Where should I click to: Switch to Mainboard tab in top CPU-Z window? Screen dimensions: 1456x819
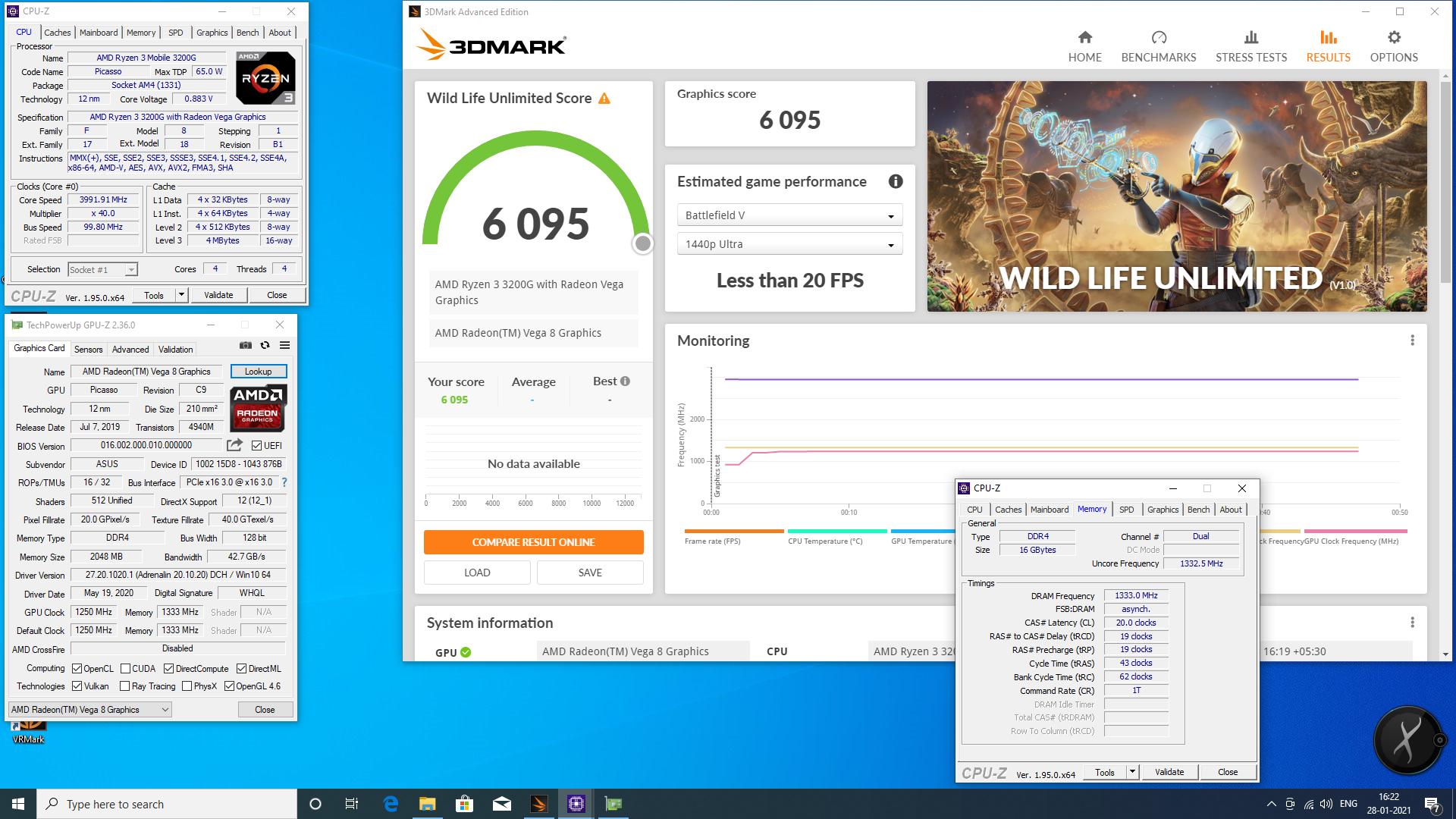99,33
